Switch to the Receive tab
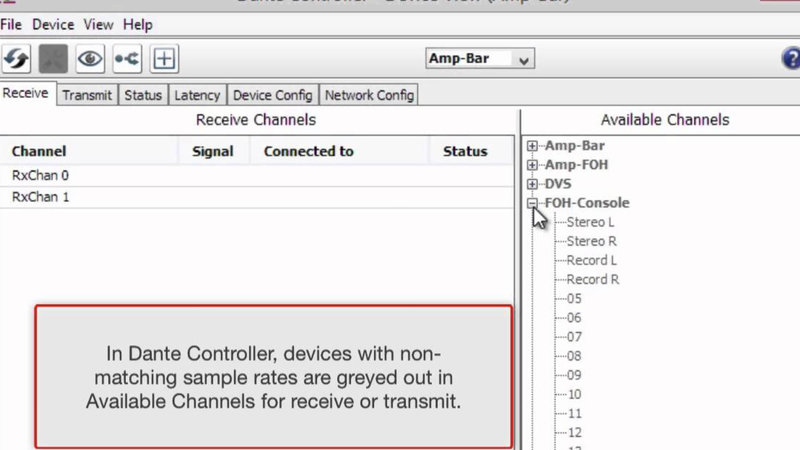Viewport: 800px width, 450px height. [26, 93]
